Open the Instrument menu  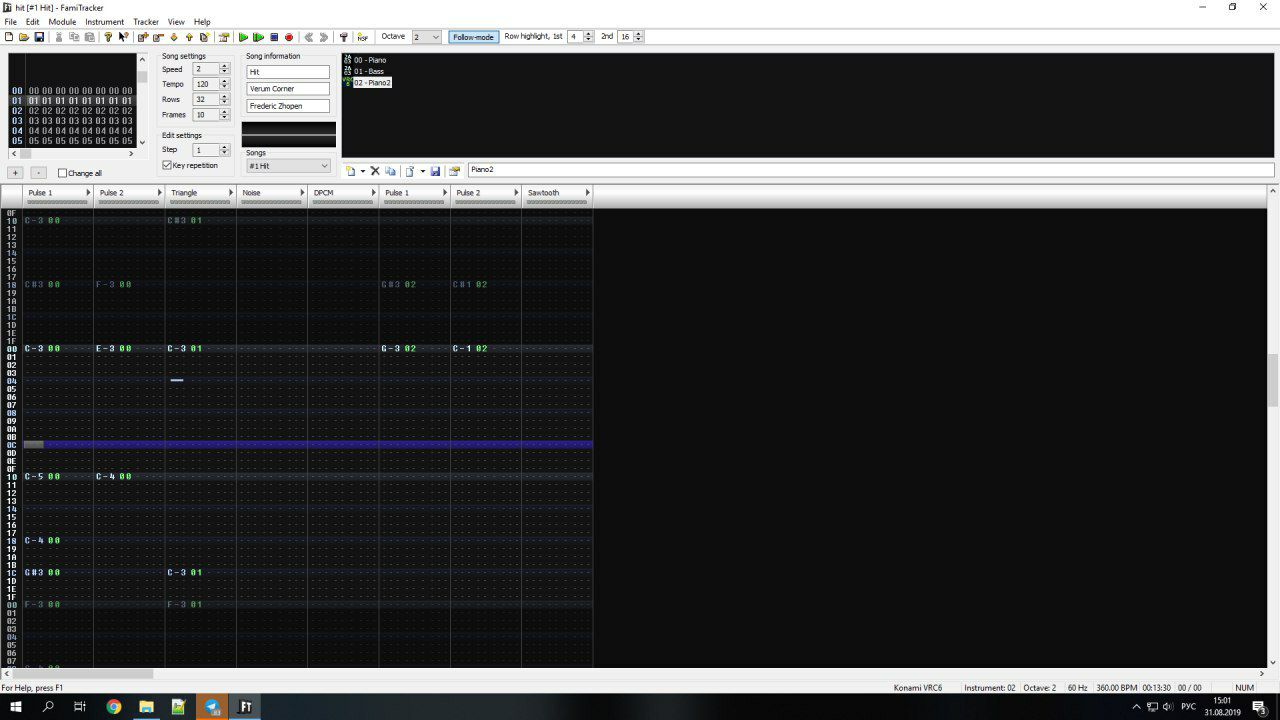[x=104, y=21]
